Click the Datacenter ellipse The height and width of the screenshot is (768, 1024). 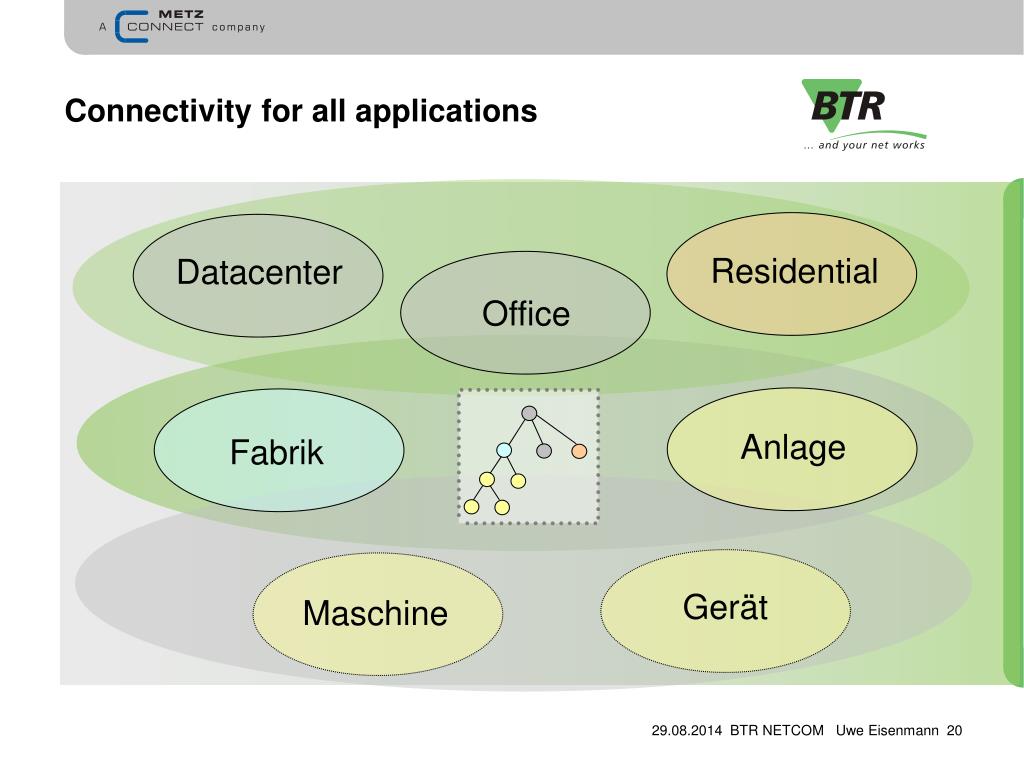tap(258, 276)
